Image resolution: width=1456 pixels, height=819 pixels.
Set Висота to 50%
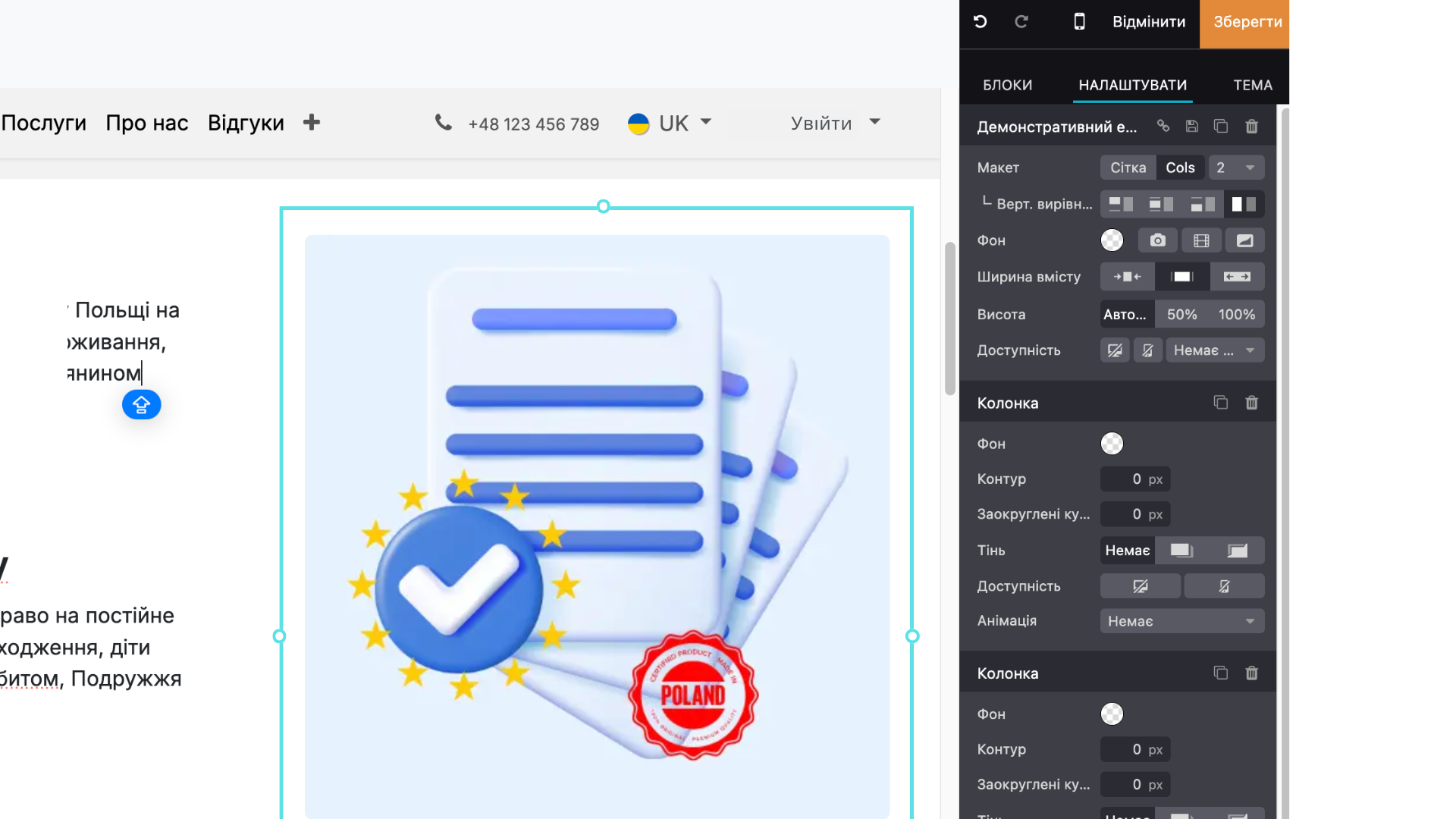click(x=1181, y=314)
